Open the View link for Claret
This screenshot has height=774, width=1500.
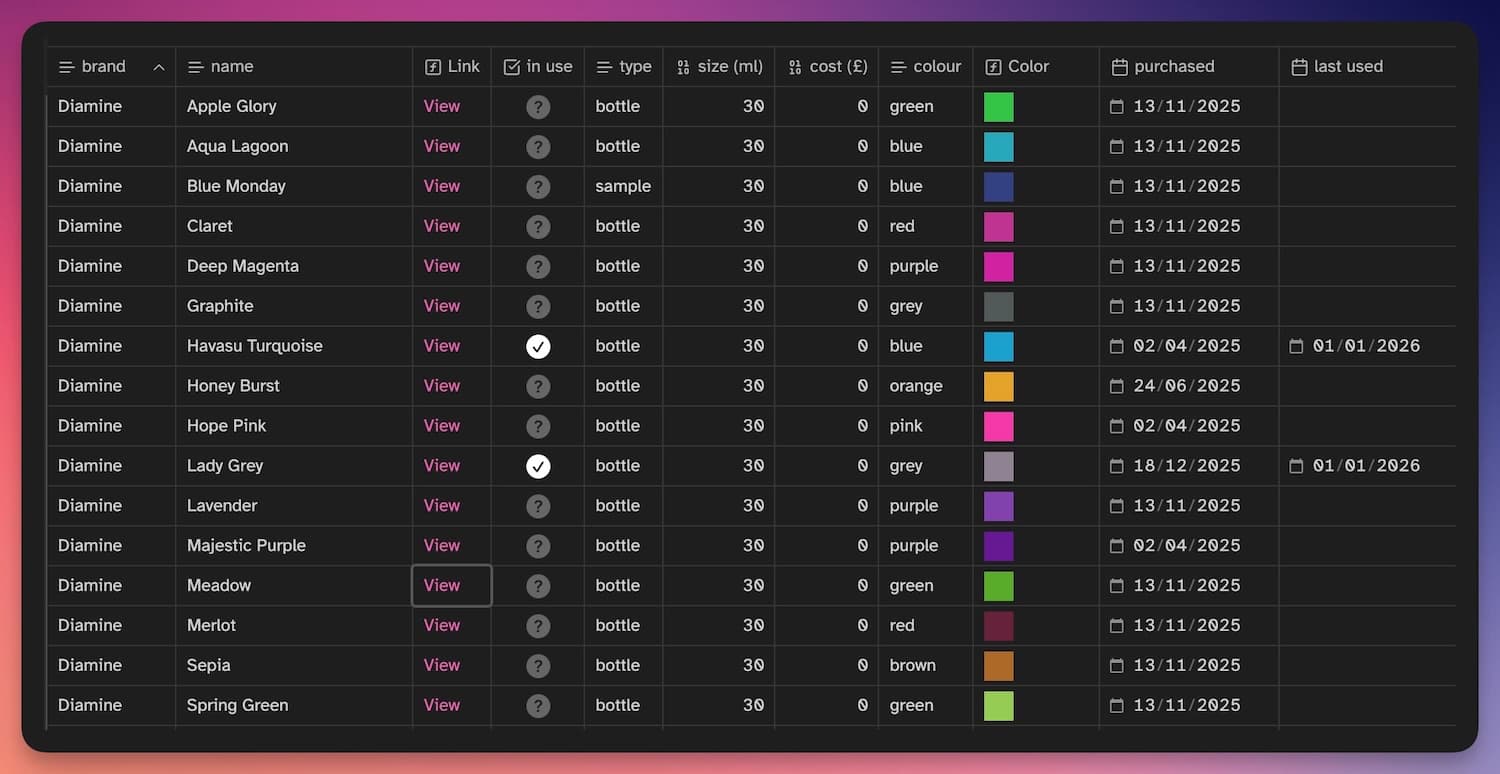(x=442, y=226)
